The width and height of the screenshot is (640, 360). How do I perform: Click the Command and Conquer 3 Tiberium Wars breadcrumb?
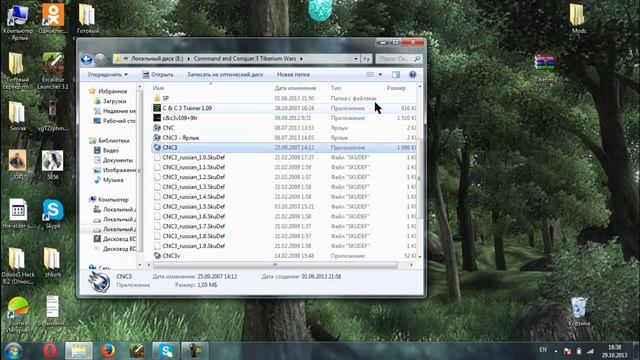(245, 59)
